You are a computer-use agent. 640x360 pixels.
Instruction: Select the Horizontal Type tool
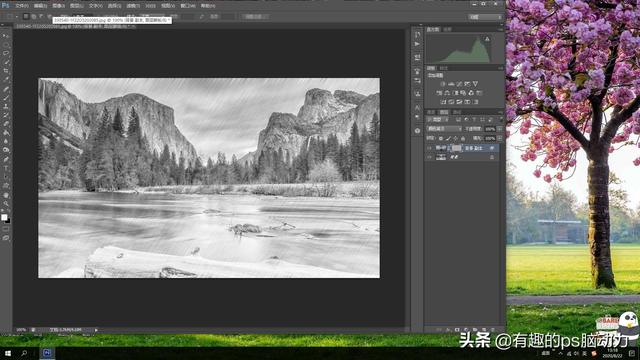[x=6, y=168]
